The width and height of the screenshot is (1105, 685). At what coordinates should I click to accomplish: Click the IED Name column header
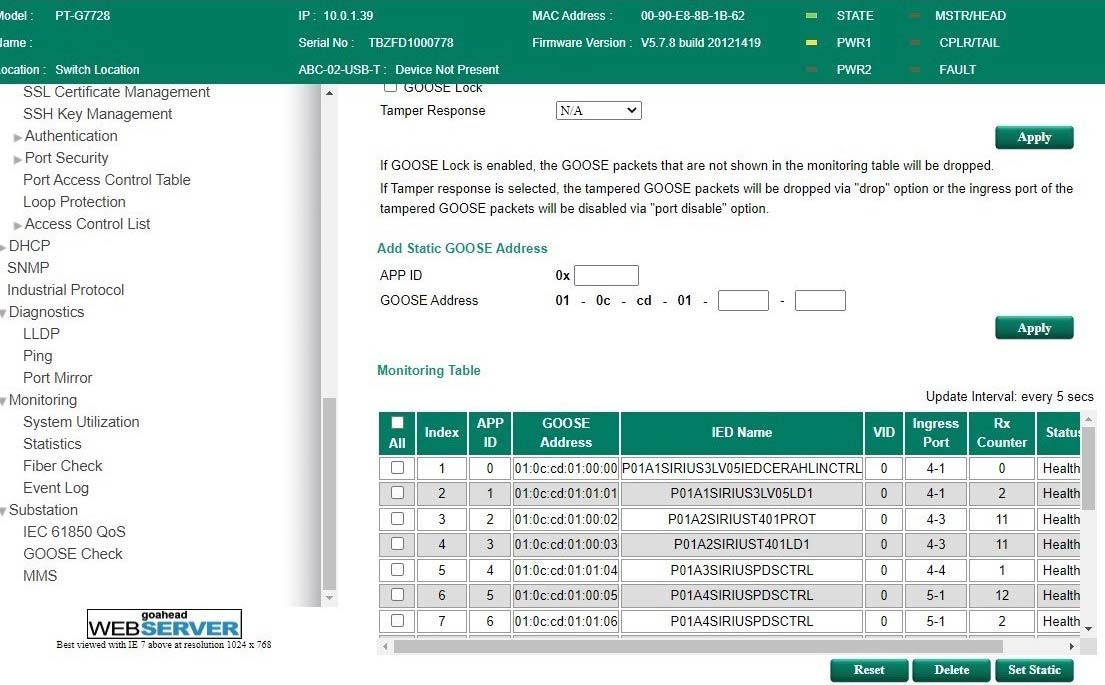click(741, 433)
